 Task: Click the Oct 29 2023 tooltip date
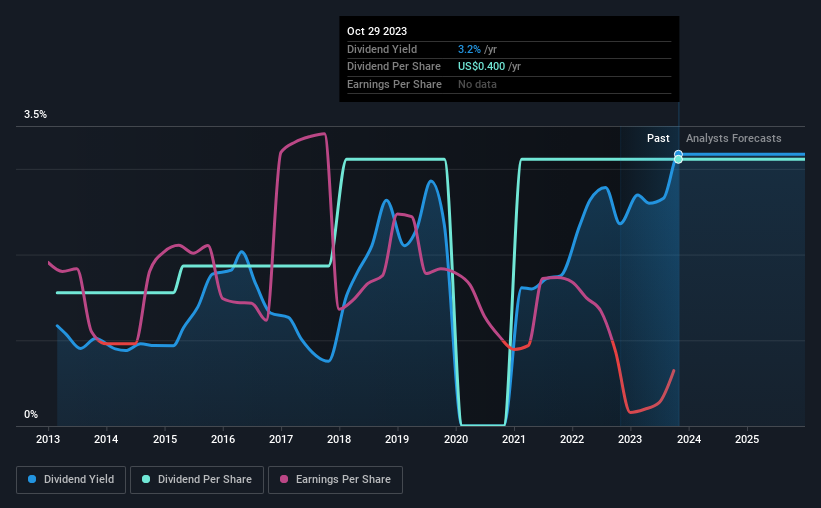coord(377,31)
